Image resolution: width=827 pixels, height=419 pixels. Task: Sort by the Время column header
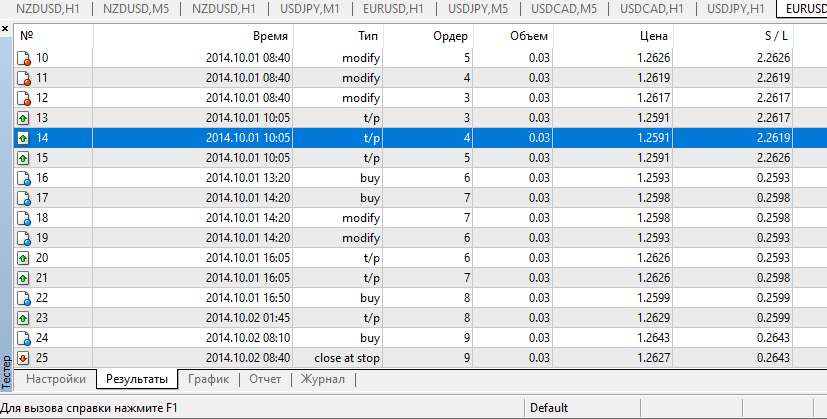pos(193,36)
